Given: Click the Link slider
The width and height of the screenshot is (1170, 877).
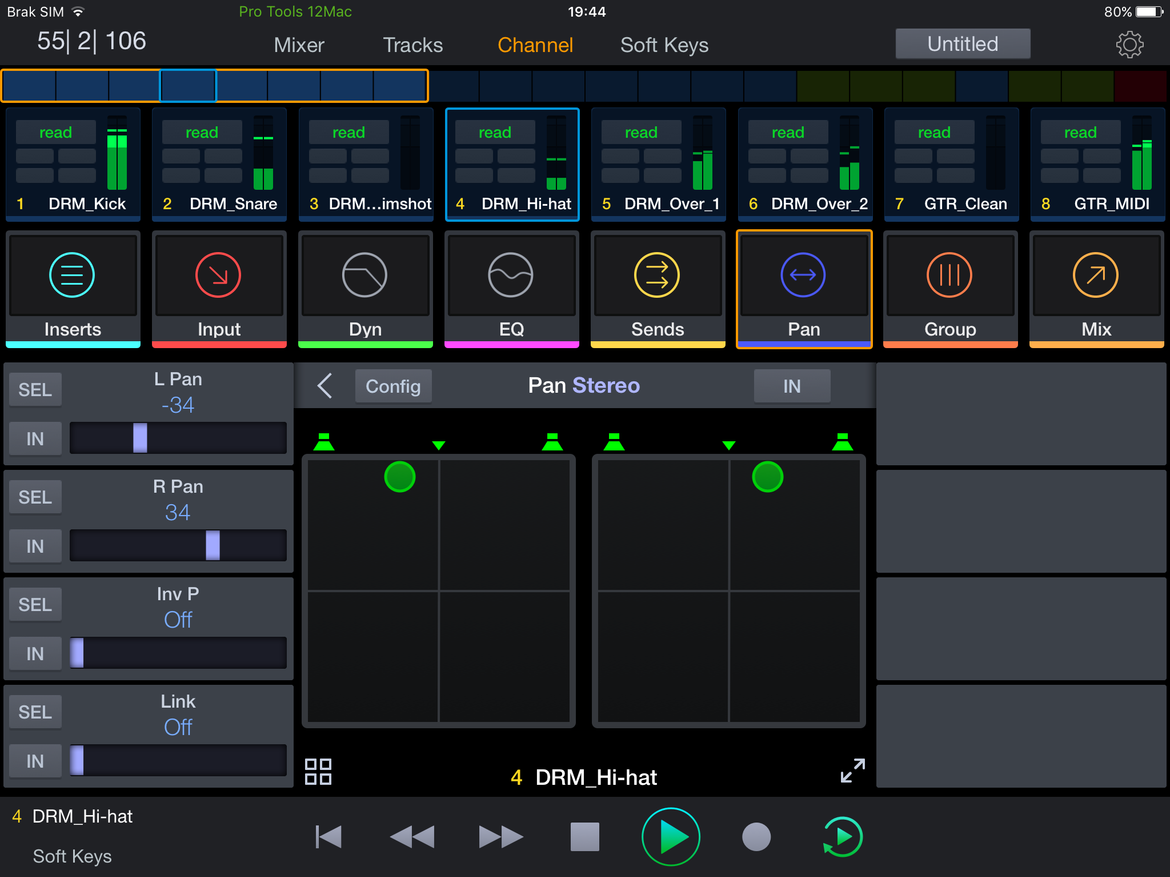Looking at the screenshot, I should click(178, 761).
